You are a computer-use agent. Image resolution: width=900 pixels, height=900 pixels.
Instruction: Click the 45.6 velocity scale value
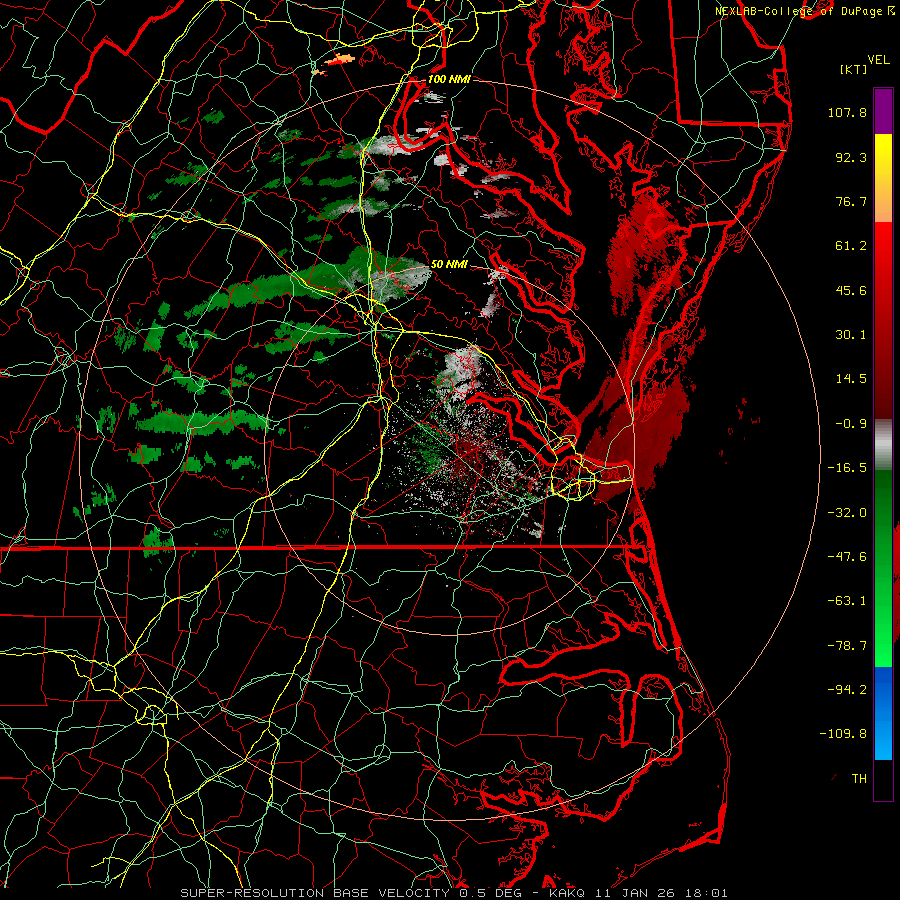coord(851,290)
